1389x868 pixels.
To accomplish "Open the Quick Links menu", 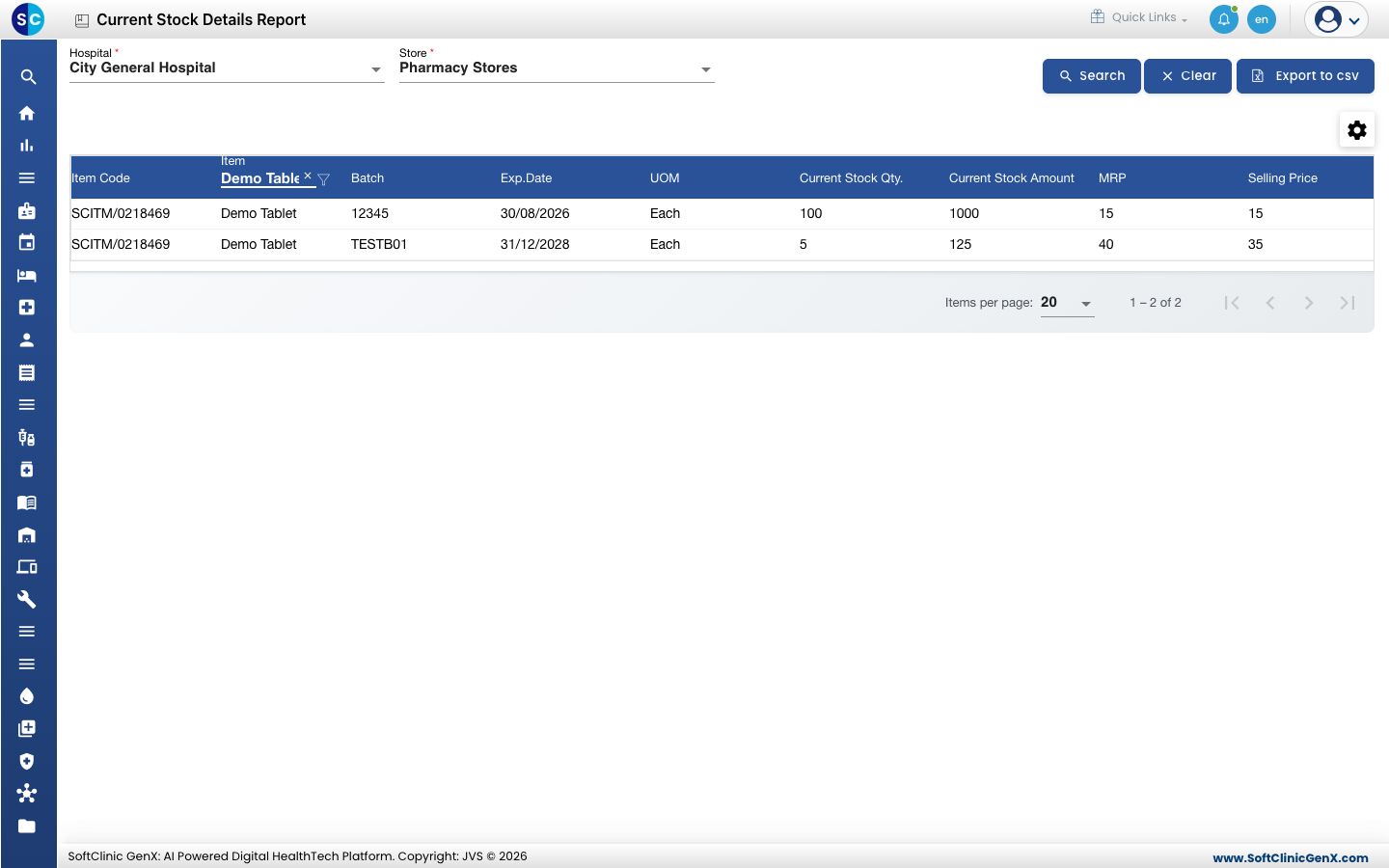I will [x=1139, y=17].
